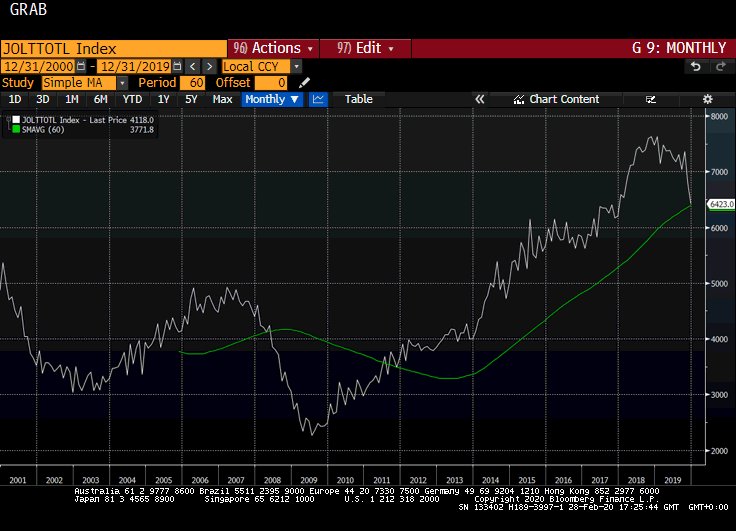Go to the next date range arrow
Viewport: 736px width, 531px height.
click(209, 66)
